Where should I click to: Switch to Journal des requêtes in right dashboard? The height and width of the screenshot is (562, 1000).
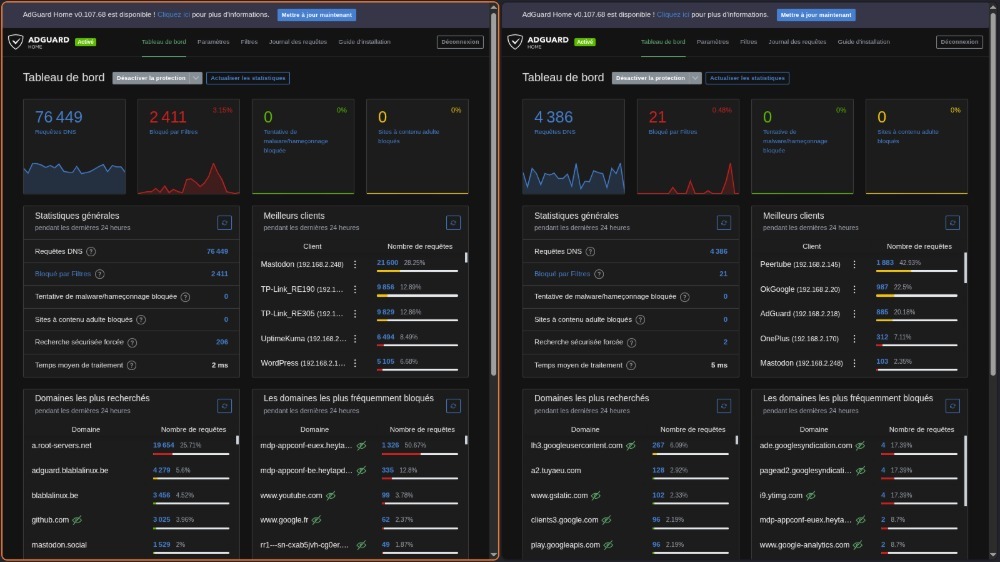(x=799, y=42)
